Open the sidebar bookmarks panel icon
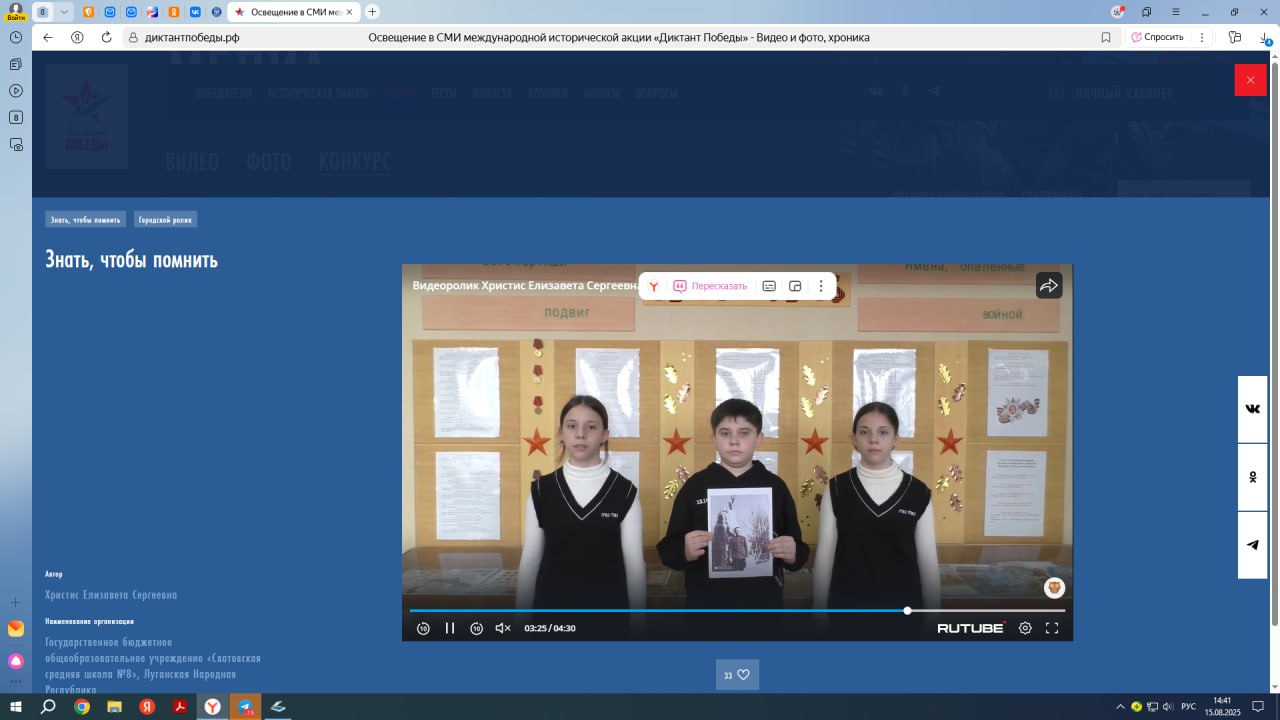 (x=16, y=64)
